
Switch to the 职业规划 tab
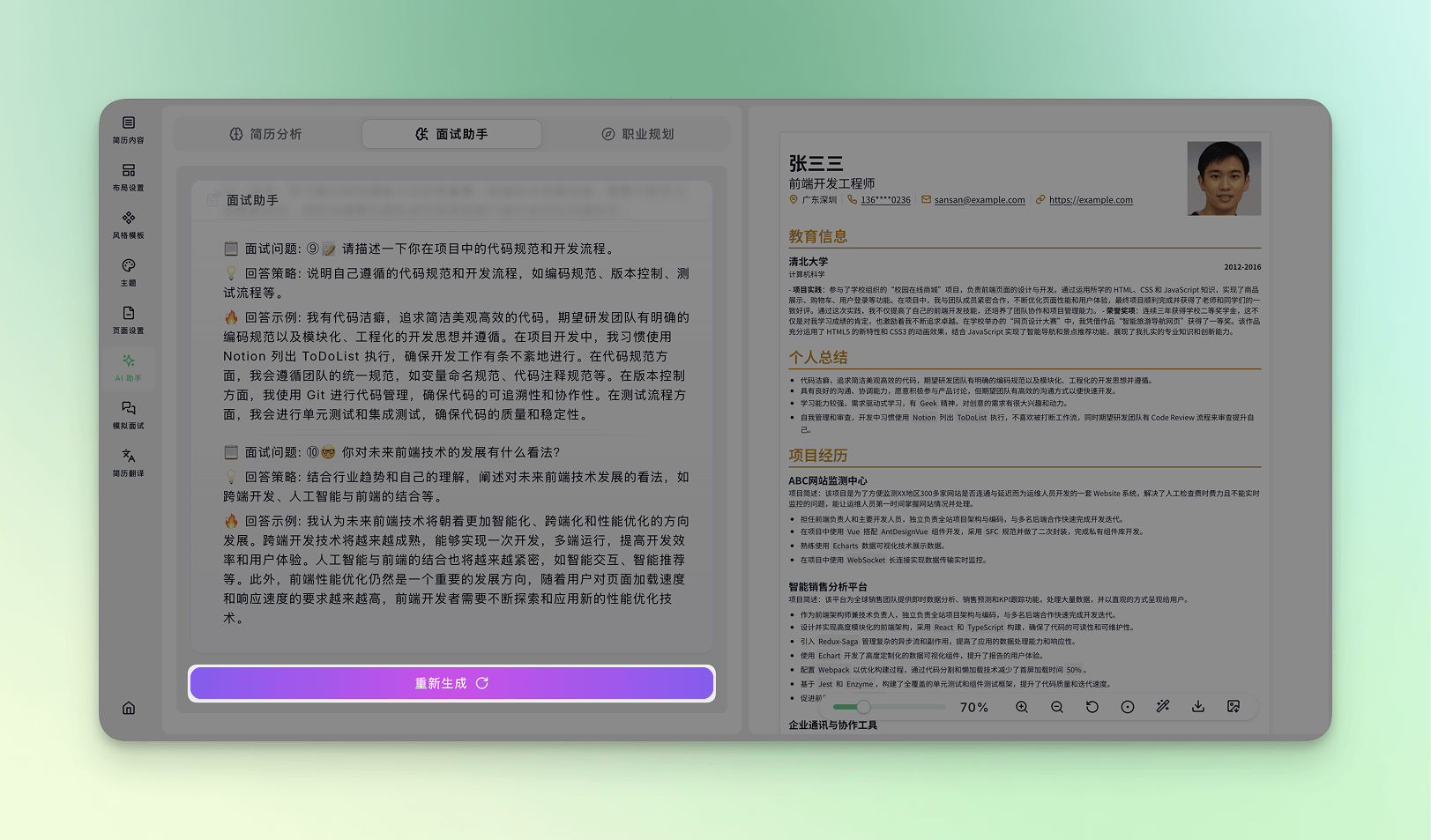[637, 134]
